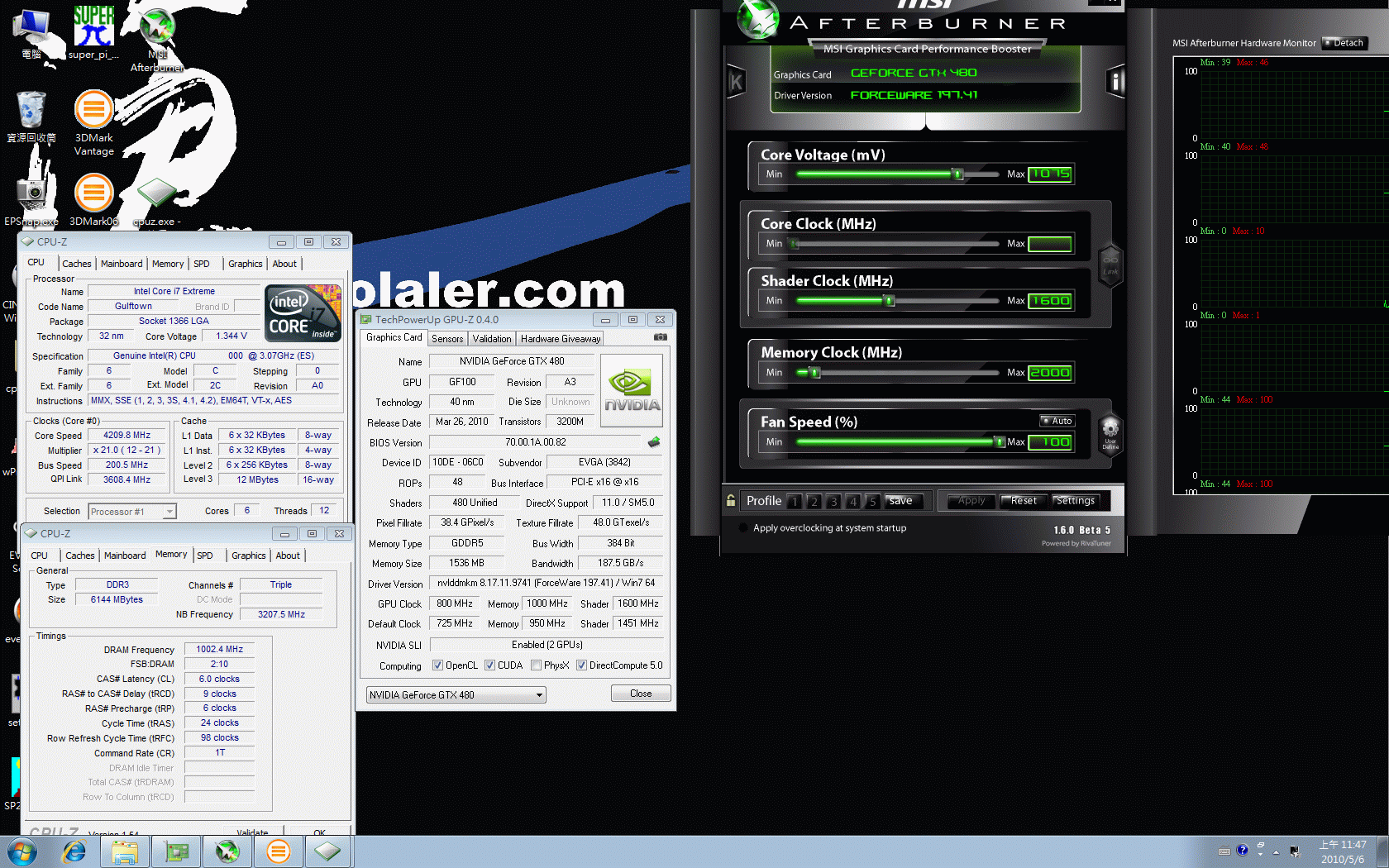Open the GPU selection dropdown in GPU-Z

pos(456,695)
